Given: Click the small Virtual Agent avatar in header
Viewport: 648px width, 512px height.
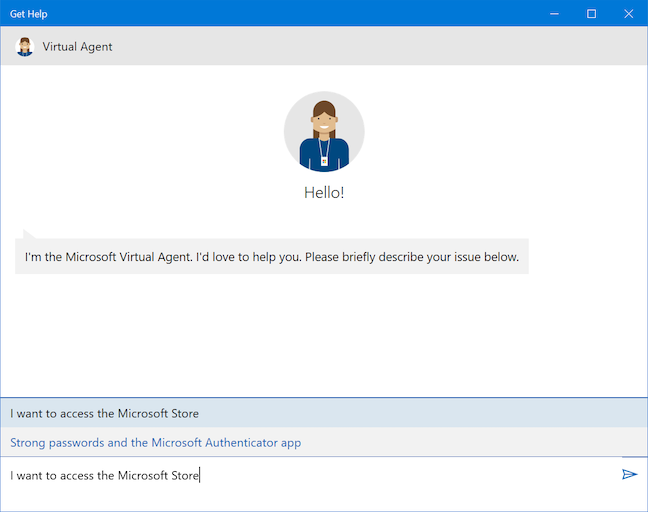Looking at the screenshot, I should click(25, 46).
